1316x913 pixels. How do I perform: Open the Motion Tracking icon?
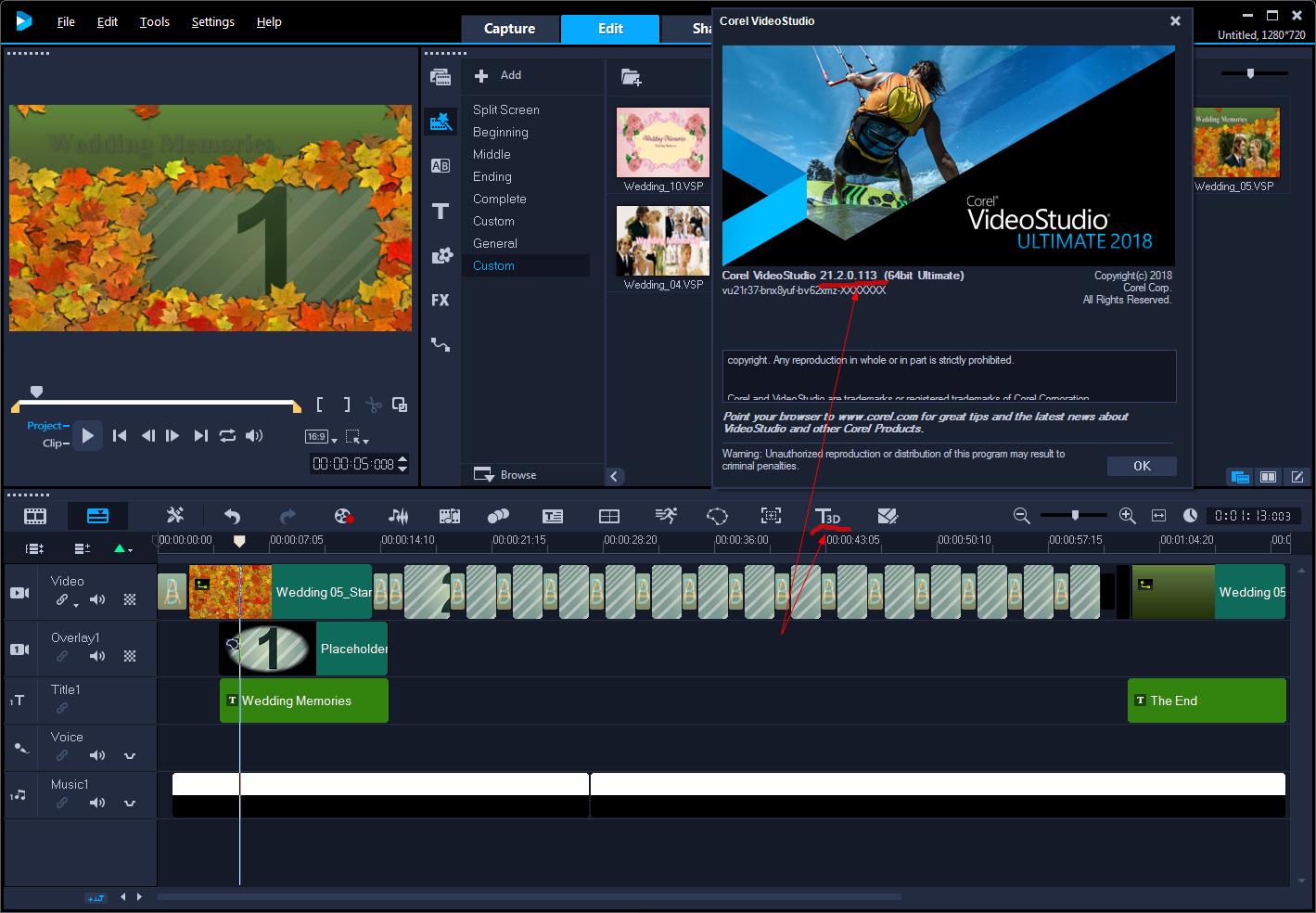pos(717,516)
